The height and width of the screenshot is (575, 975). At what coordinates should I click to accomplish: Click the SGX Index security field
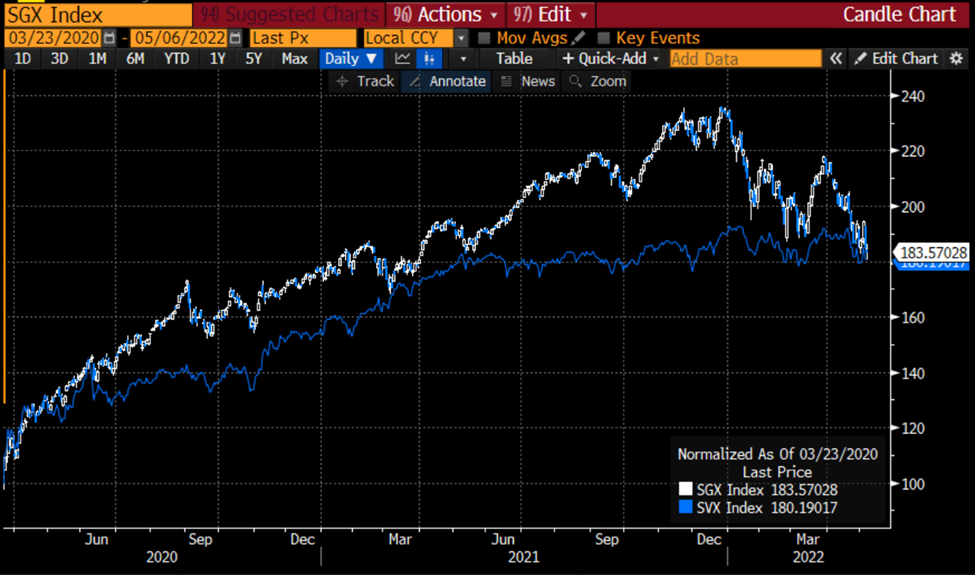[x=98, y=15]
